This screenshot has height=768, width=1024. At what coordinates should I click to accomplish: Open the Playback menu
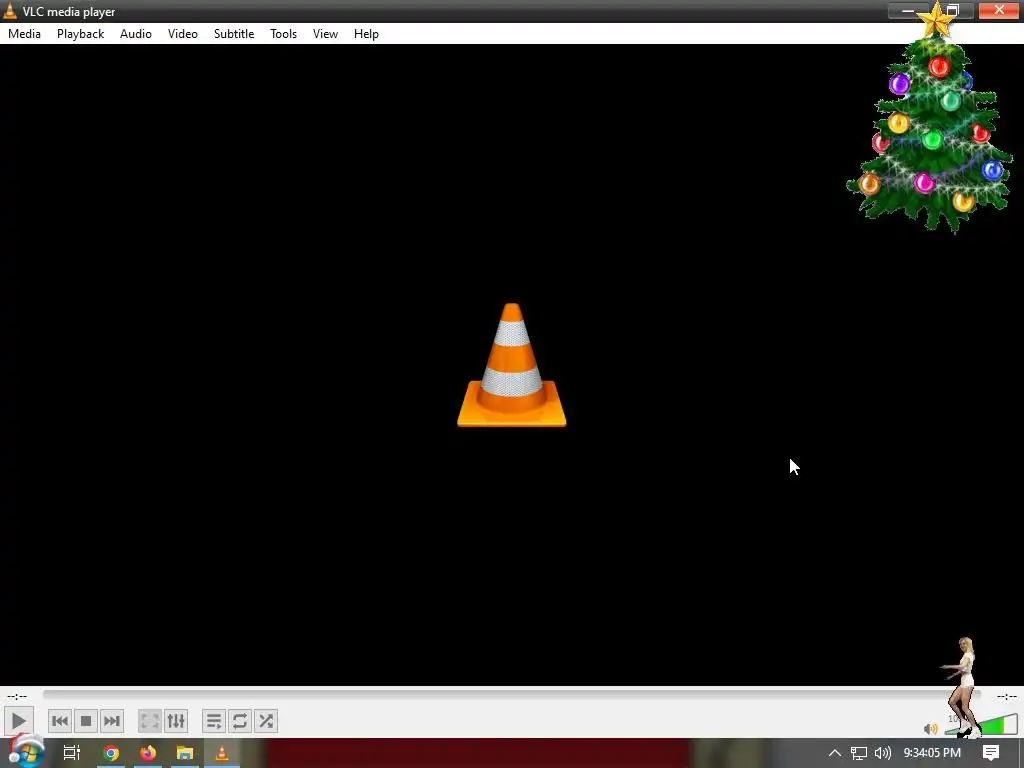pyautogui.click(x=80, y=34)
